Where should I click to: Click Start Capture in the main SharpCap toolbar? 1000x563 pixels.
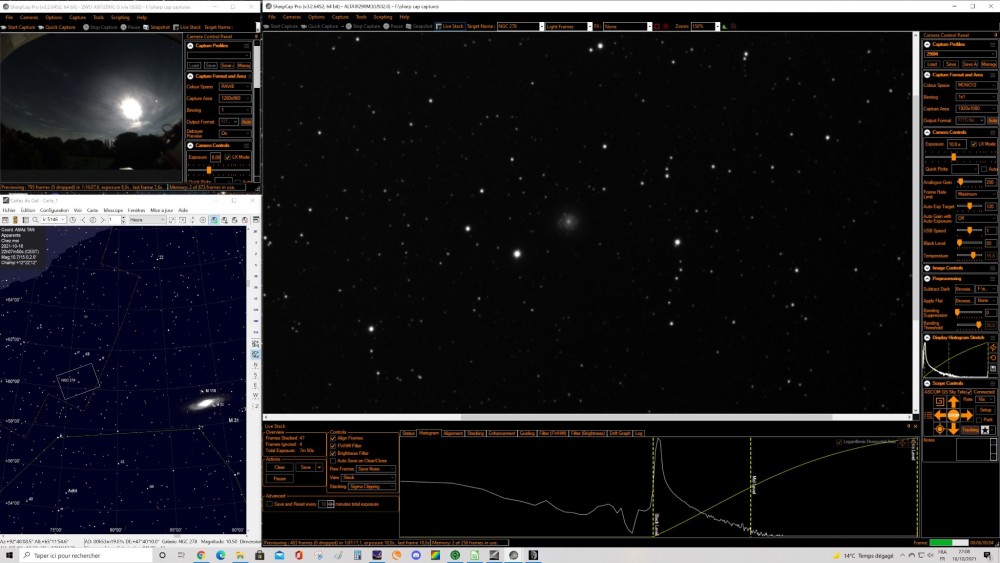[x=281, y=26]
